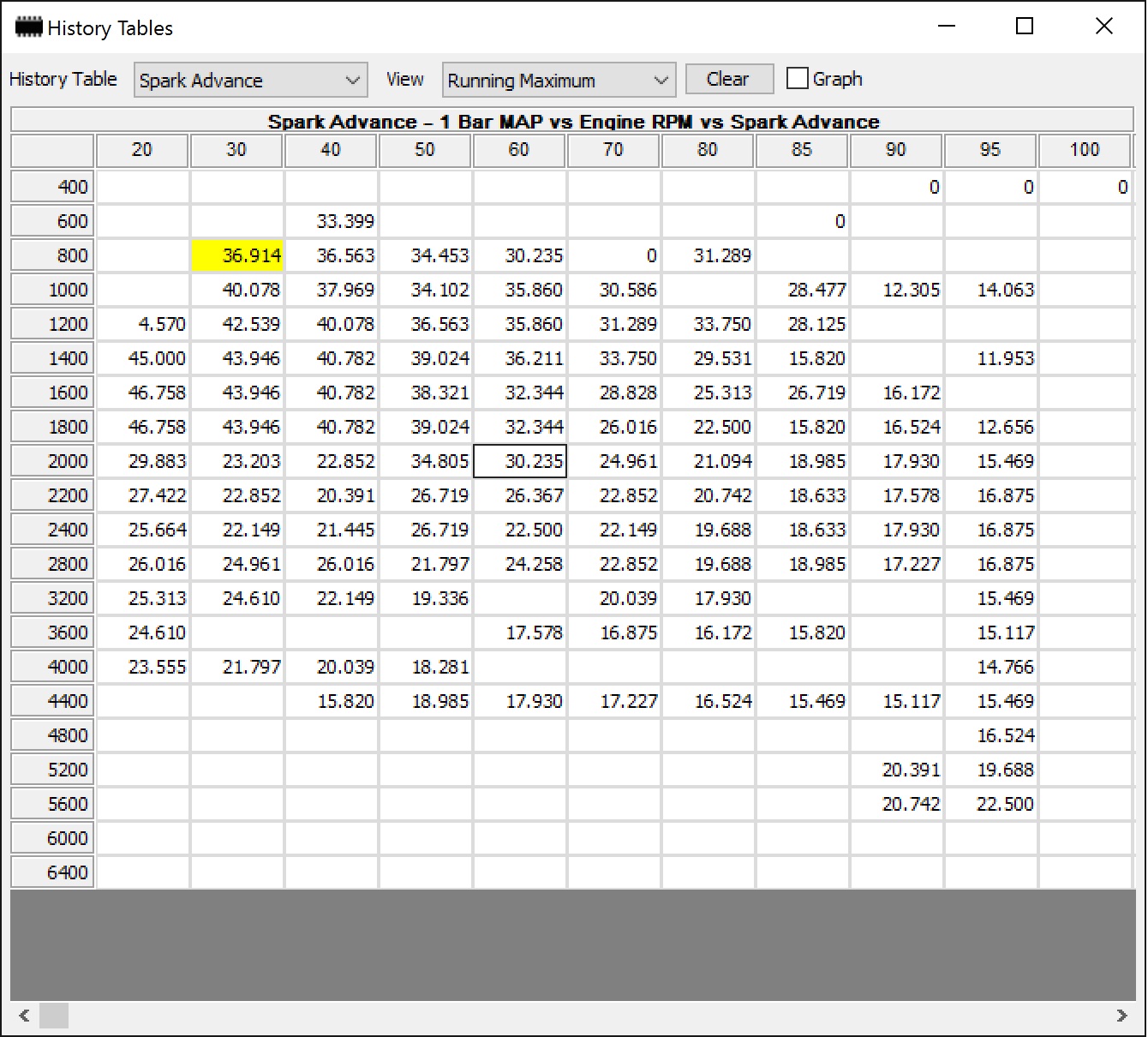Screen dimensions: 1148x1037
Task: Open the History Table dropdown showing Spark Advance
Action: pyautogui.click(x=250, y=80)
